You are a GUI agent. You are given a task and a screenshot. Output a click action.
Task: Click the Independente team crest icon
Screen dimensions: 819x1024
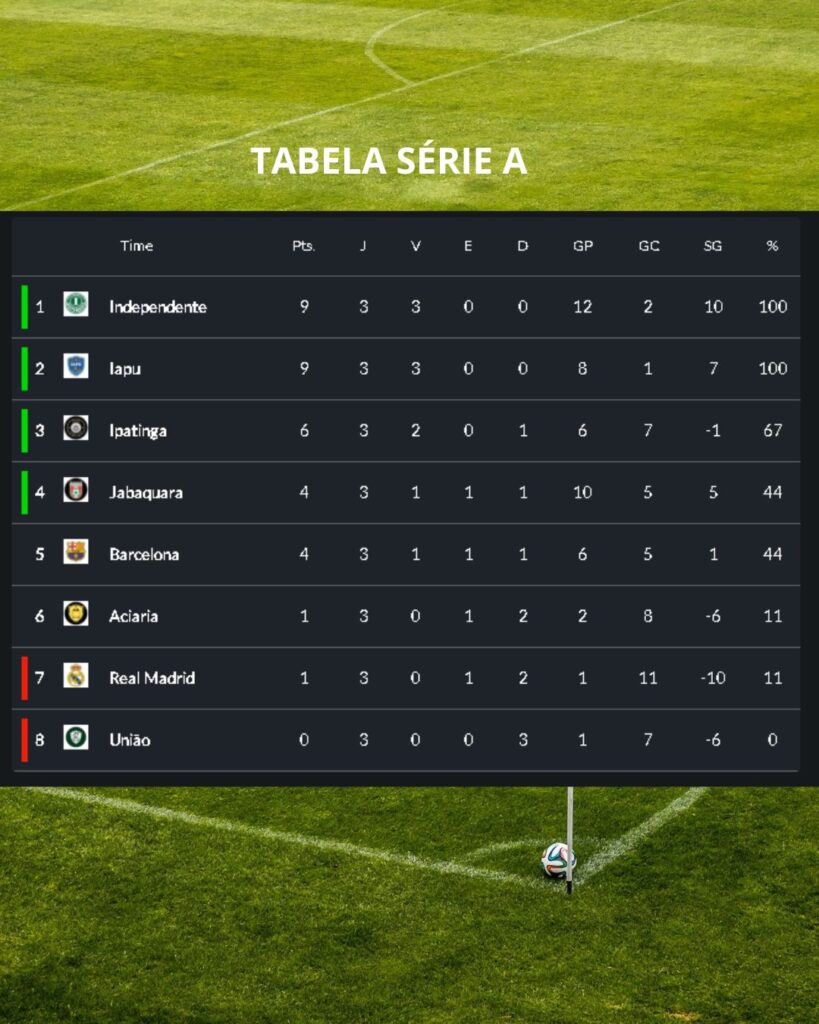coord(76,304)
